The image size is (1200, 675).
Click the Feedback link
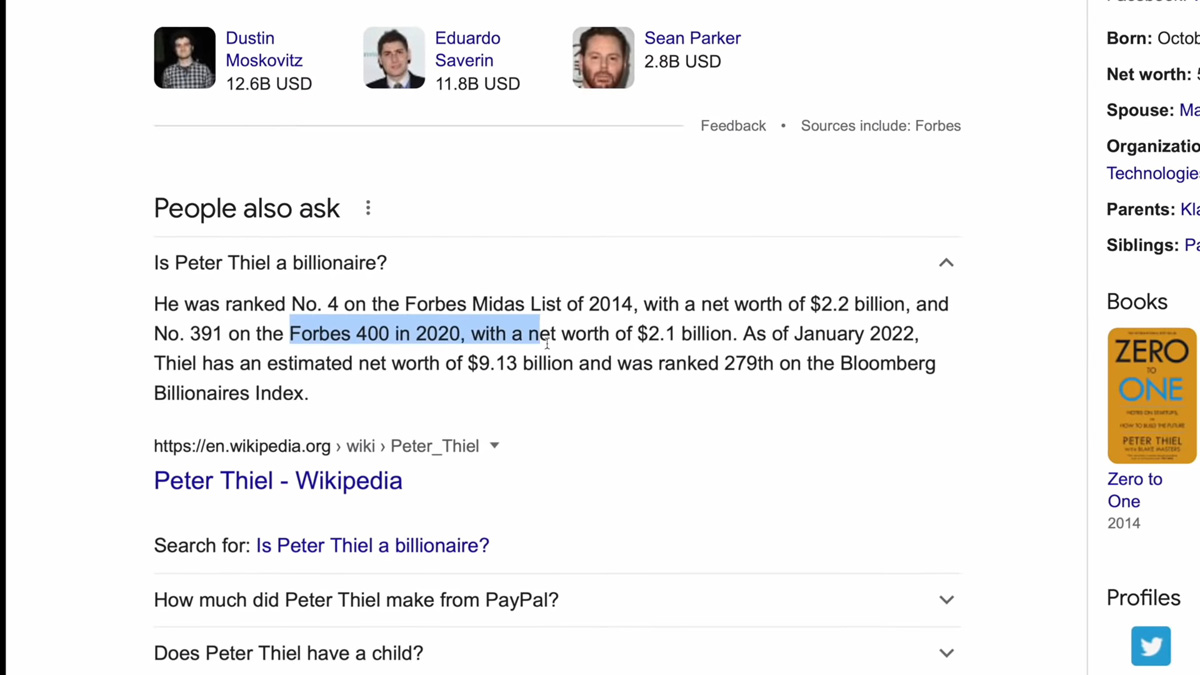click(733, 126)
